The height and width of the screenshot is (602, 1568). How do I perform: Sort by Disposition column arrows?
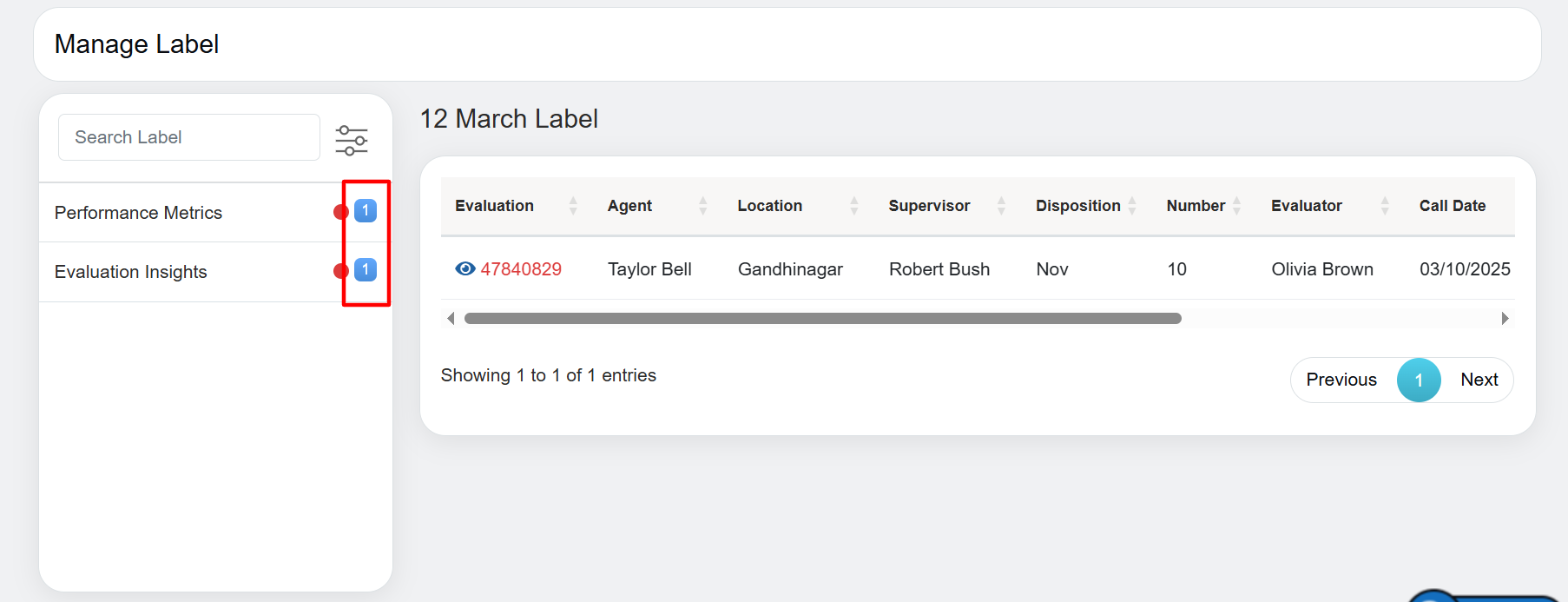click(1132, 206)
